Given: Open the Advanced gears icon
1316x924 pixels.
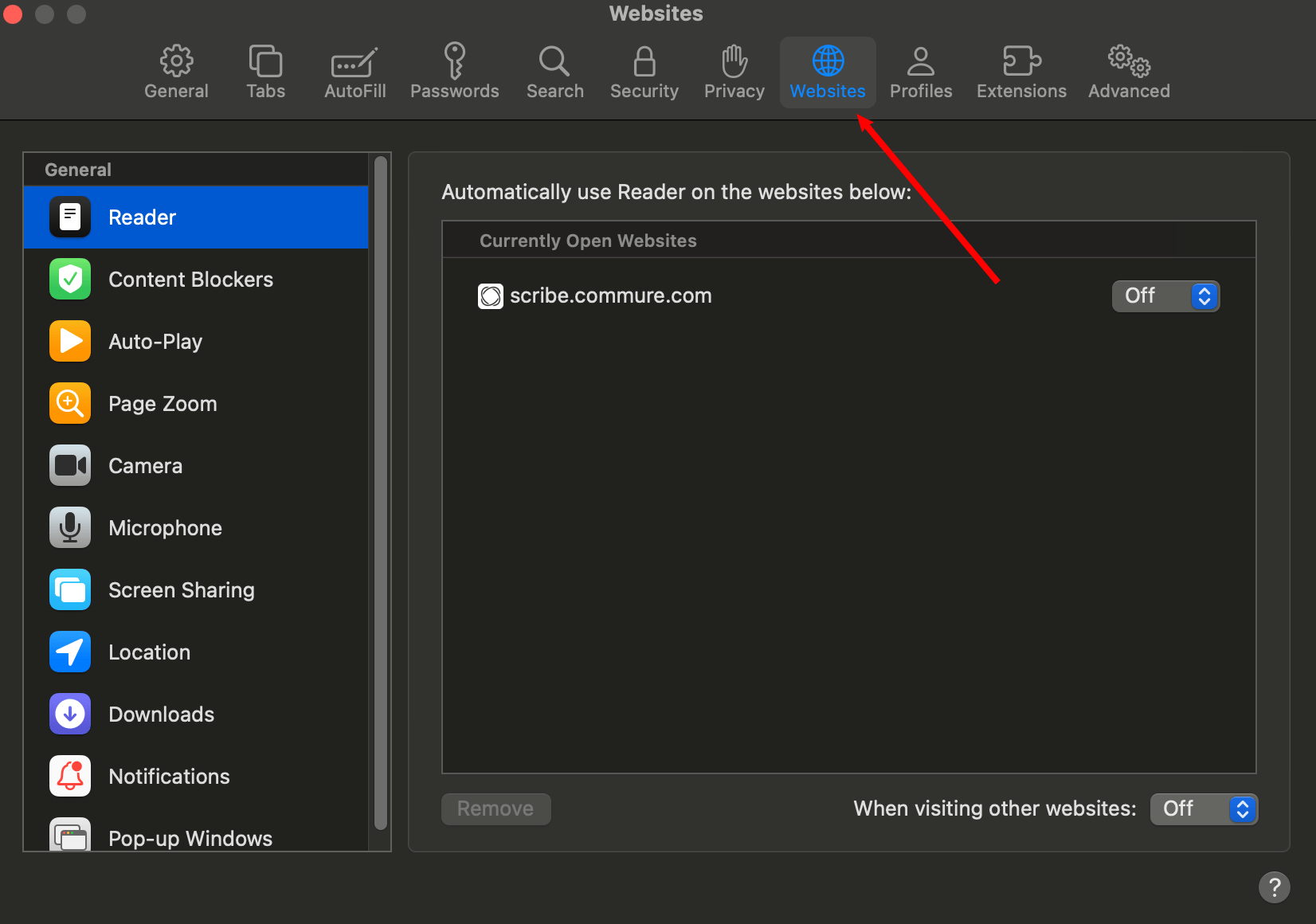Looking at the screenshot, I should (x=1129, y=61).
